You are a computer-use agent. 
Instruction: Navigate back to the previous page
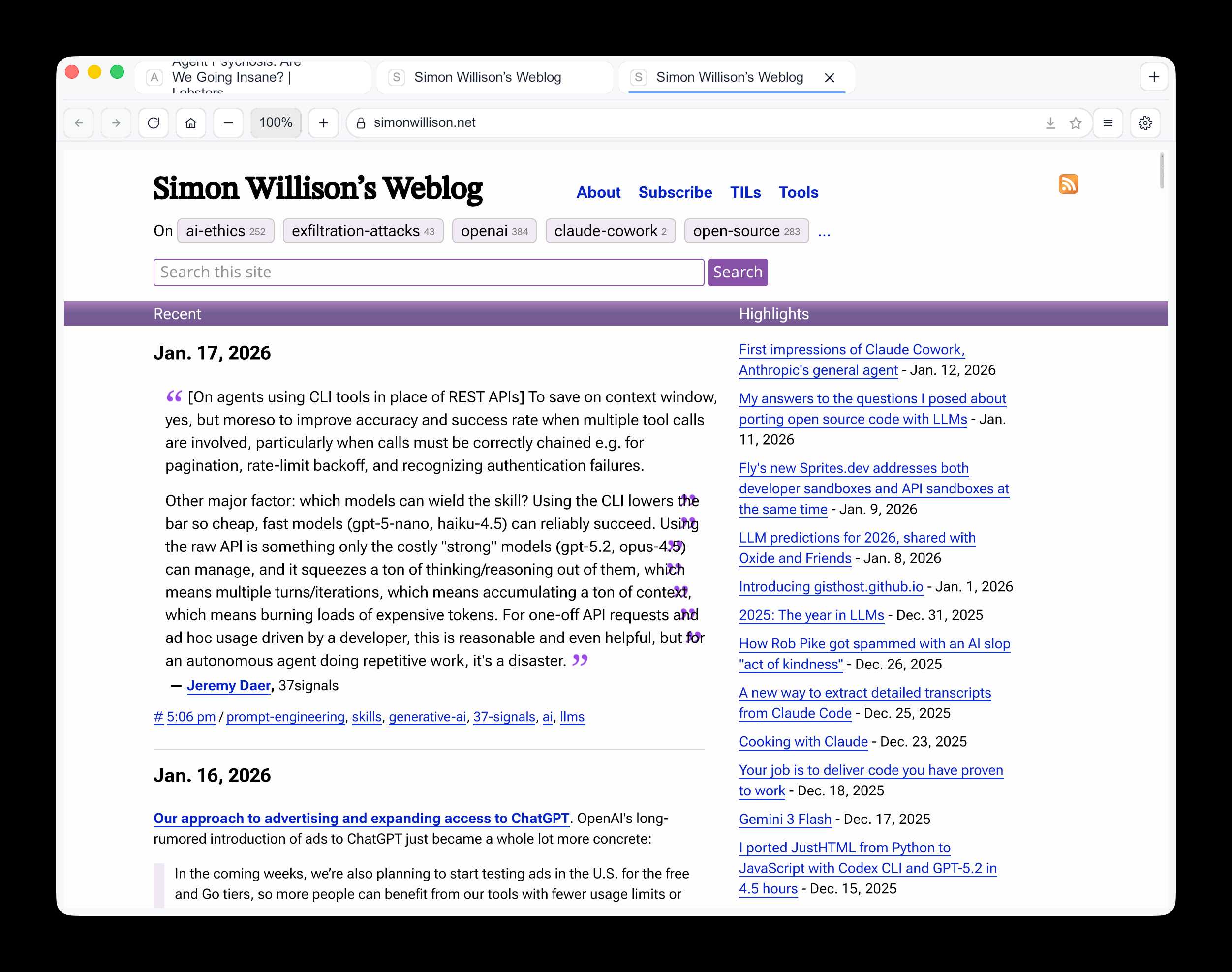(x=79, y=122)
